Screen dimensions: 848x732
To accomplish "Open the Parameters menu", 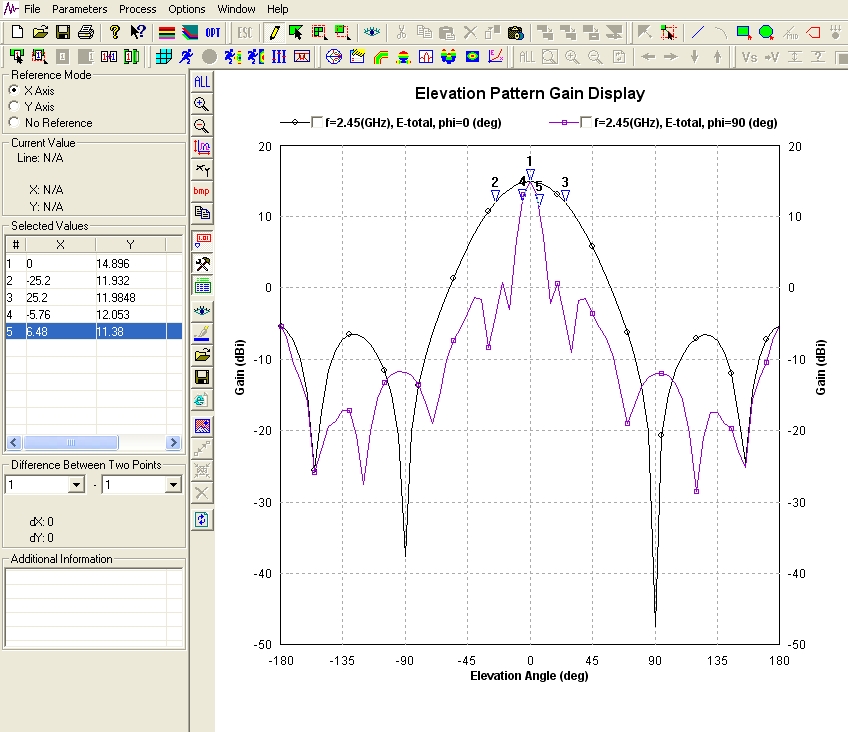I will 79,9.
